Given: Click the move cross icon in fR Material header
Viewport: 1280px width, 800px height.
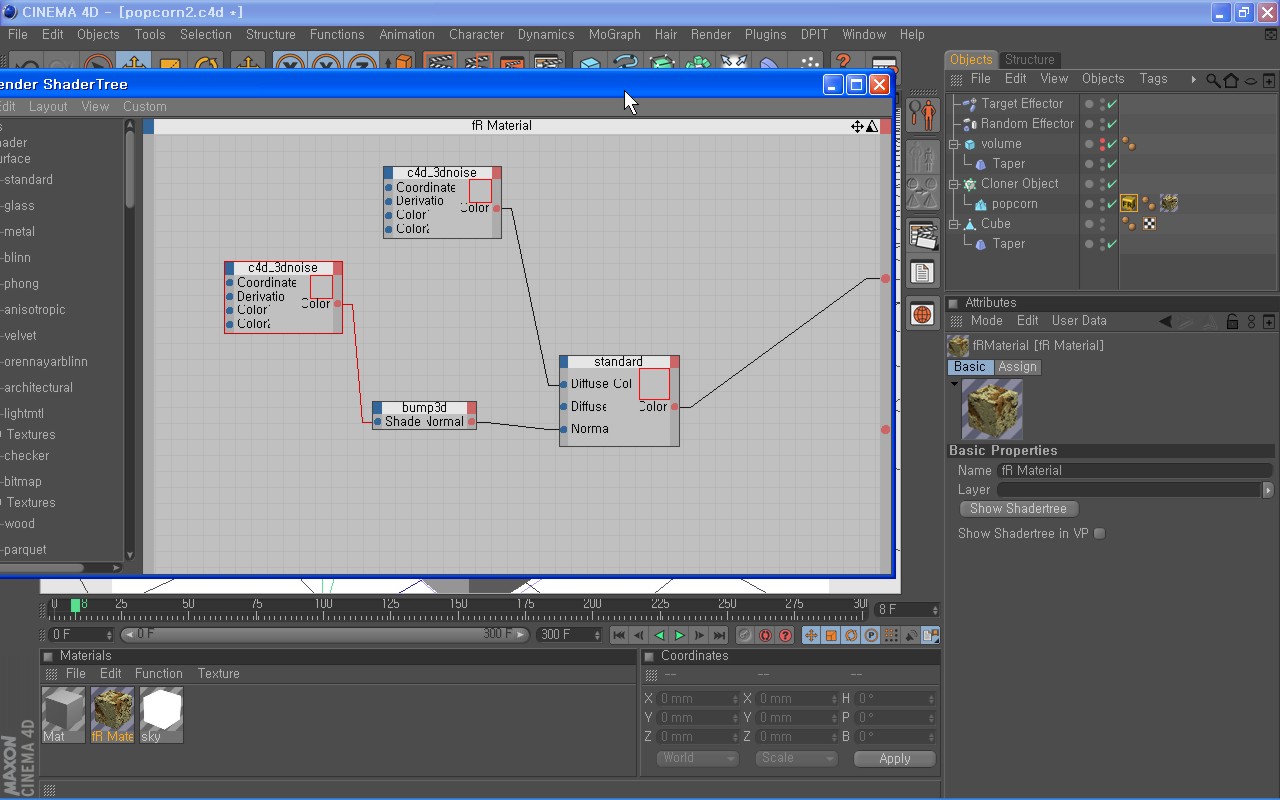Looking at the screenshot, I should click(857, 126).
